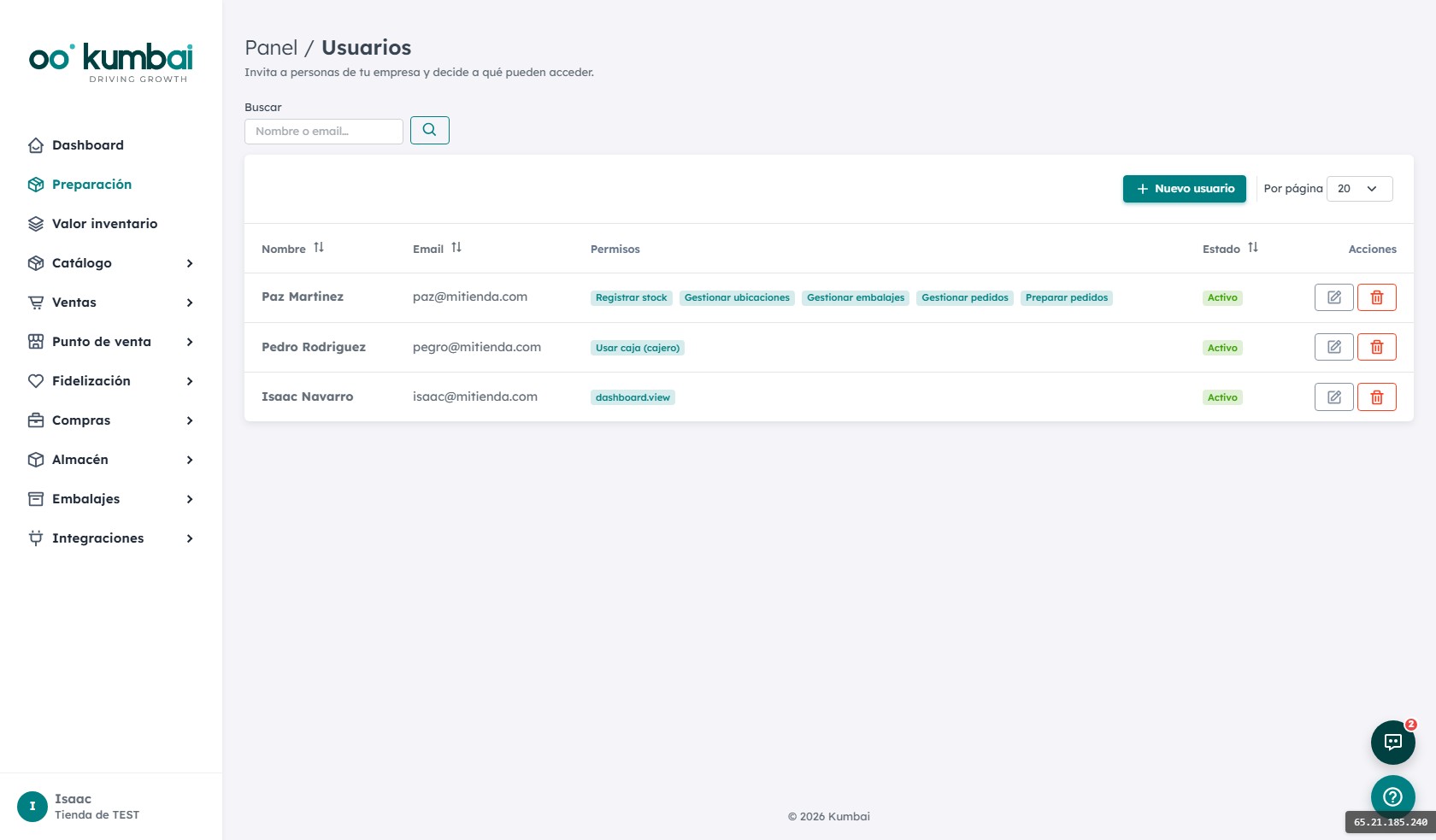Viewport: 1436px width, 840px height.
Task: Open the help question mark button
Action: [1393, 797]
